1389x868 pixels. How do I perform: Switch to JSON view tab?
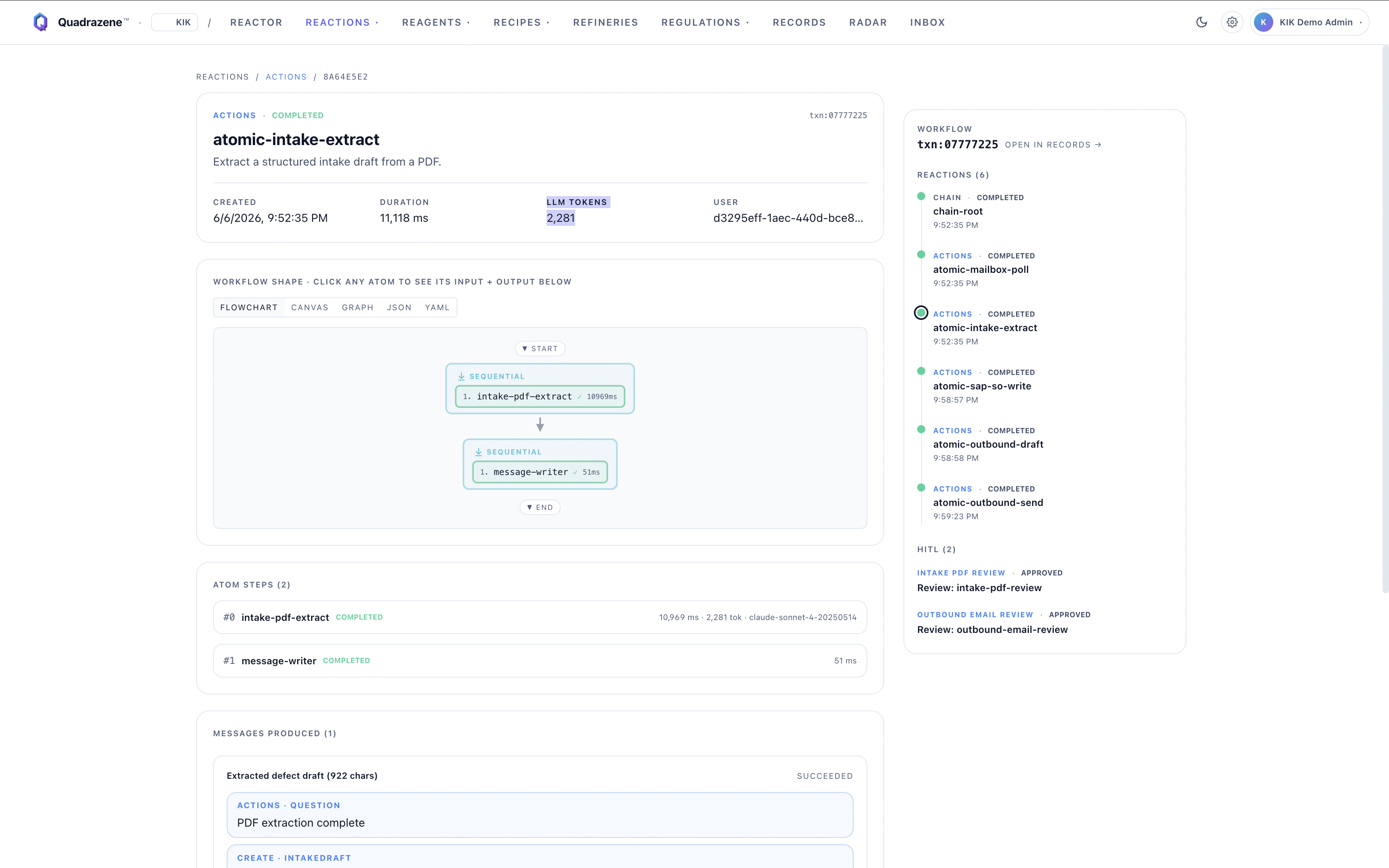point(399,308)
